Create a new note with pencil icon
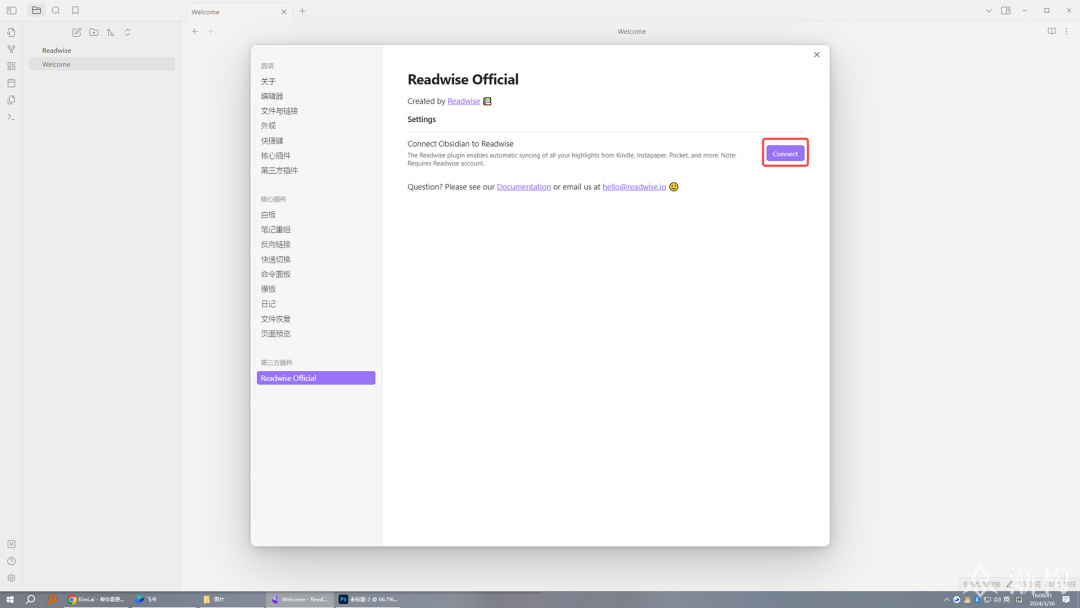This screenshot has height=608, width=1080. [76, 32]
